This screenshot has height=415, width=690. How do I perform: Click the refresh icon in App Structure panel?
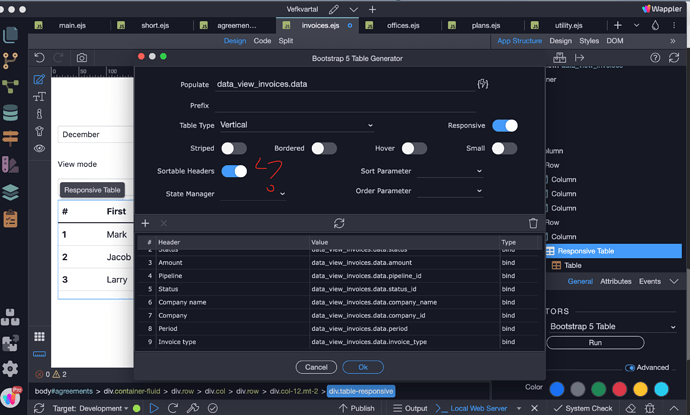tap(674, 58)
